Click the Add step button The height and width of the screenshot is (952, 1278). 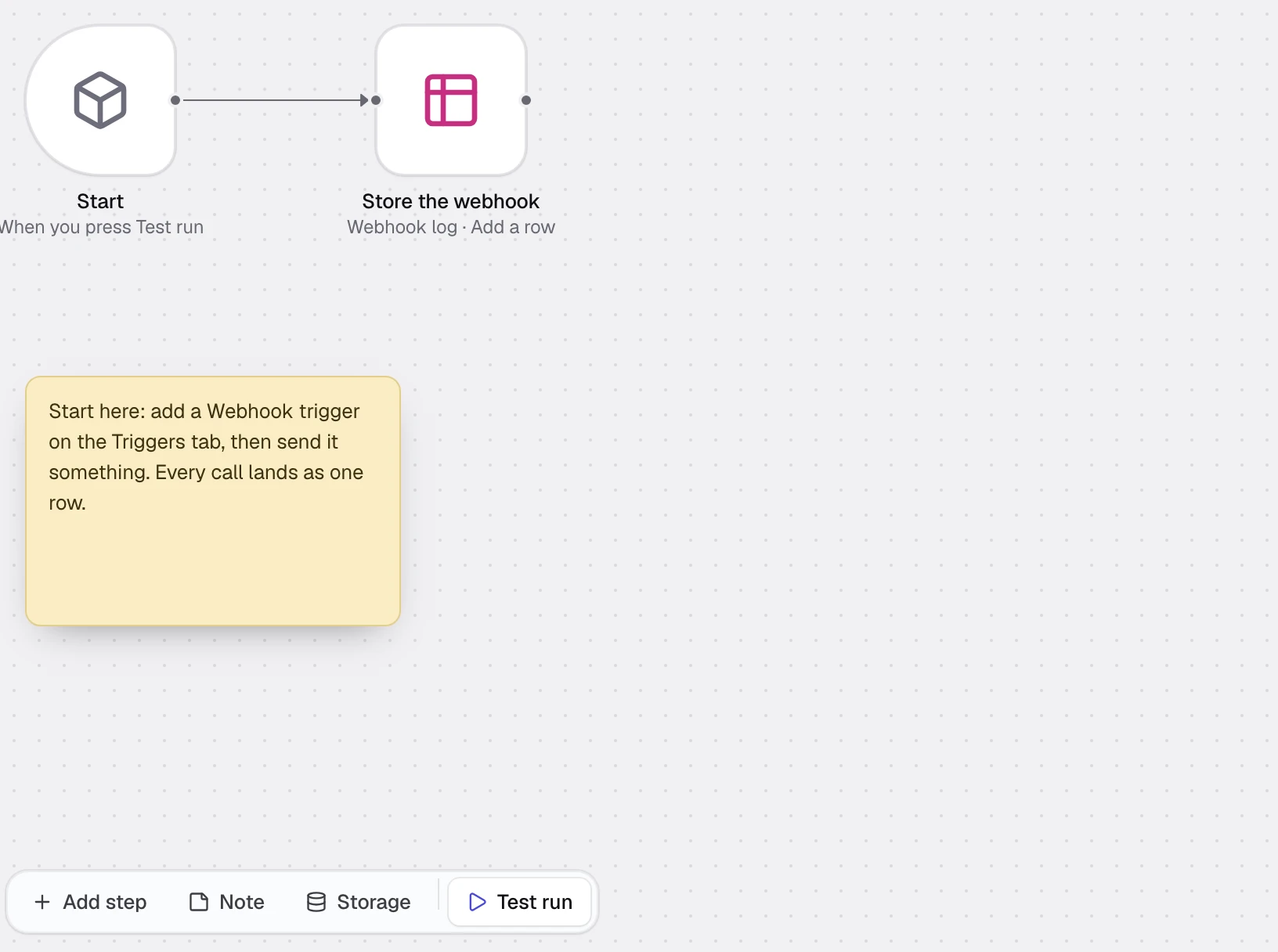coord(91,902)
